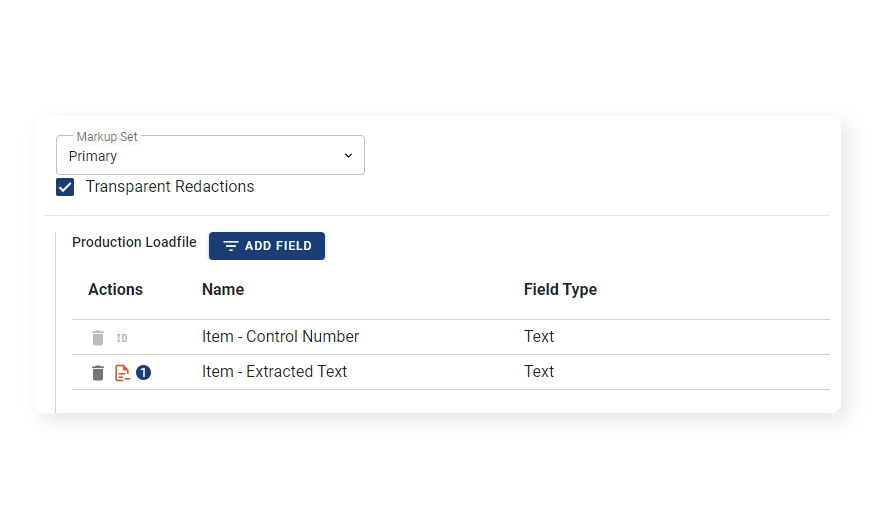
Task: Click the ADD FIELD button text
Action: [278, 246]
